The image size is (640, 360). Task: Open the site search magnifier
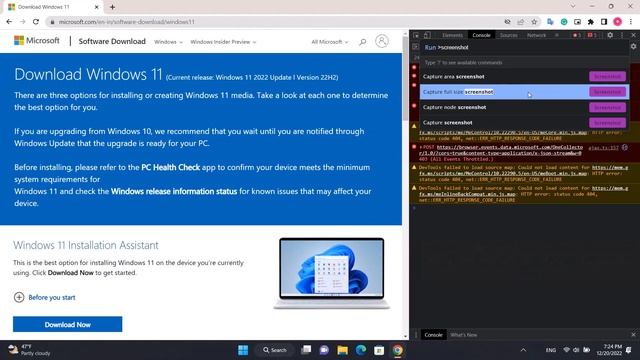tap(362, 42)
